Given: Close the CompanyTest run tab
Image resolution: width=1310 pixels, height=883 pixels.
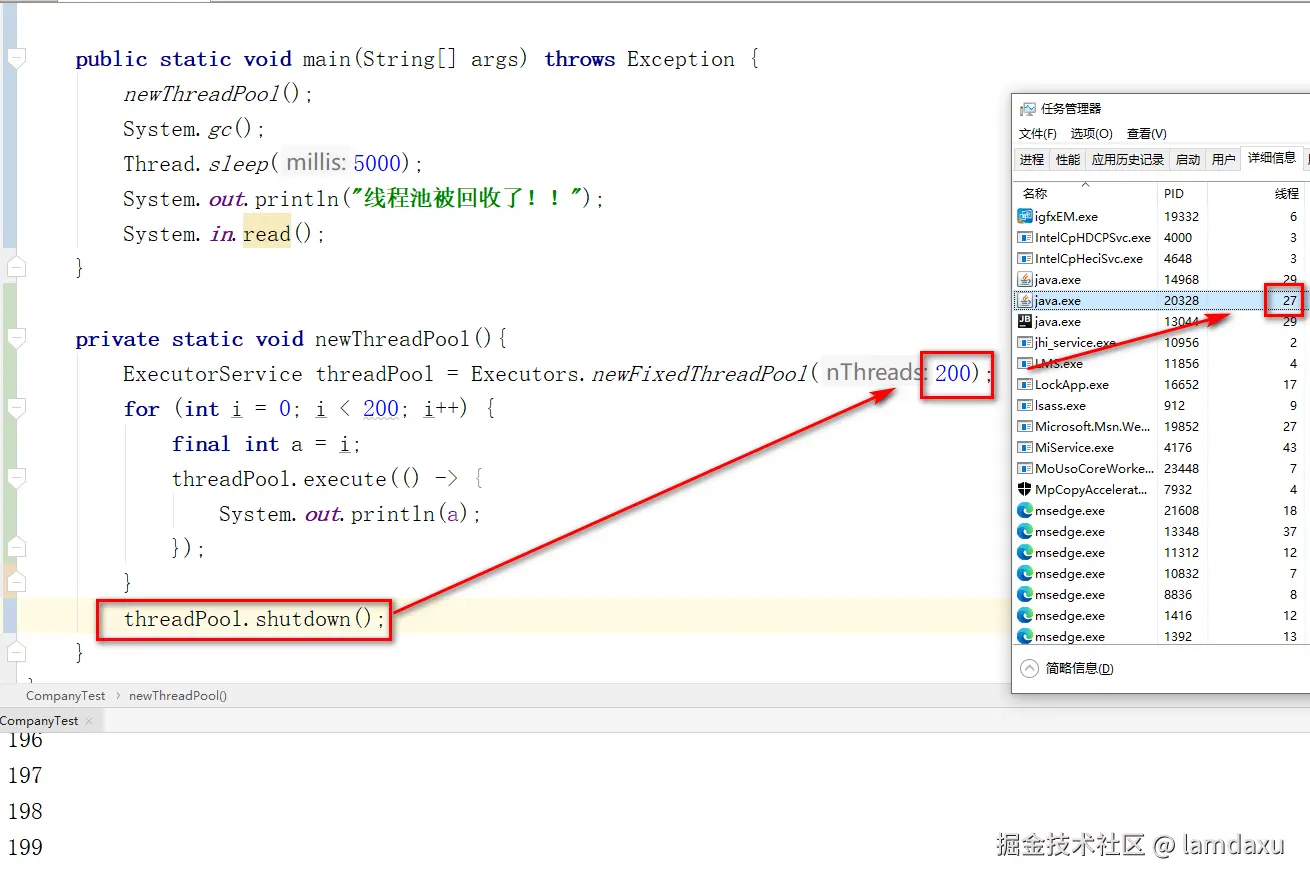Looking at the screenshot, I should click(x=89, y=721).
